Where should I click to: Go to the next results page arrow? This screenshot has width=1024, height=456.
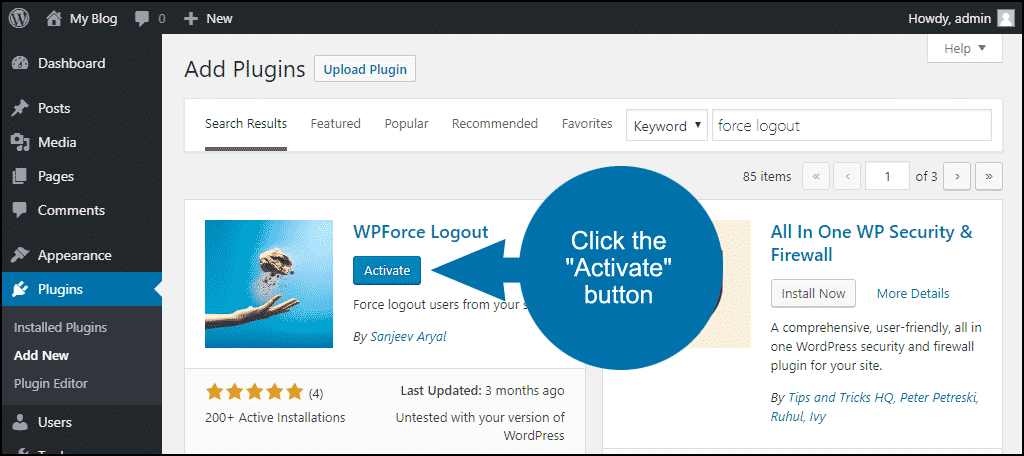click(x=957, y=176)
